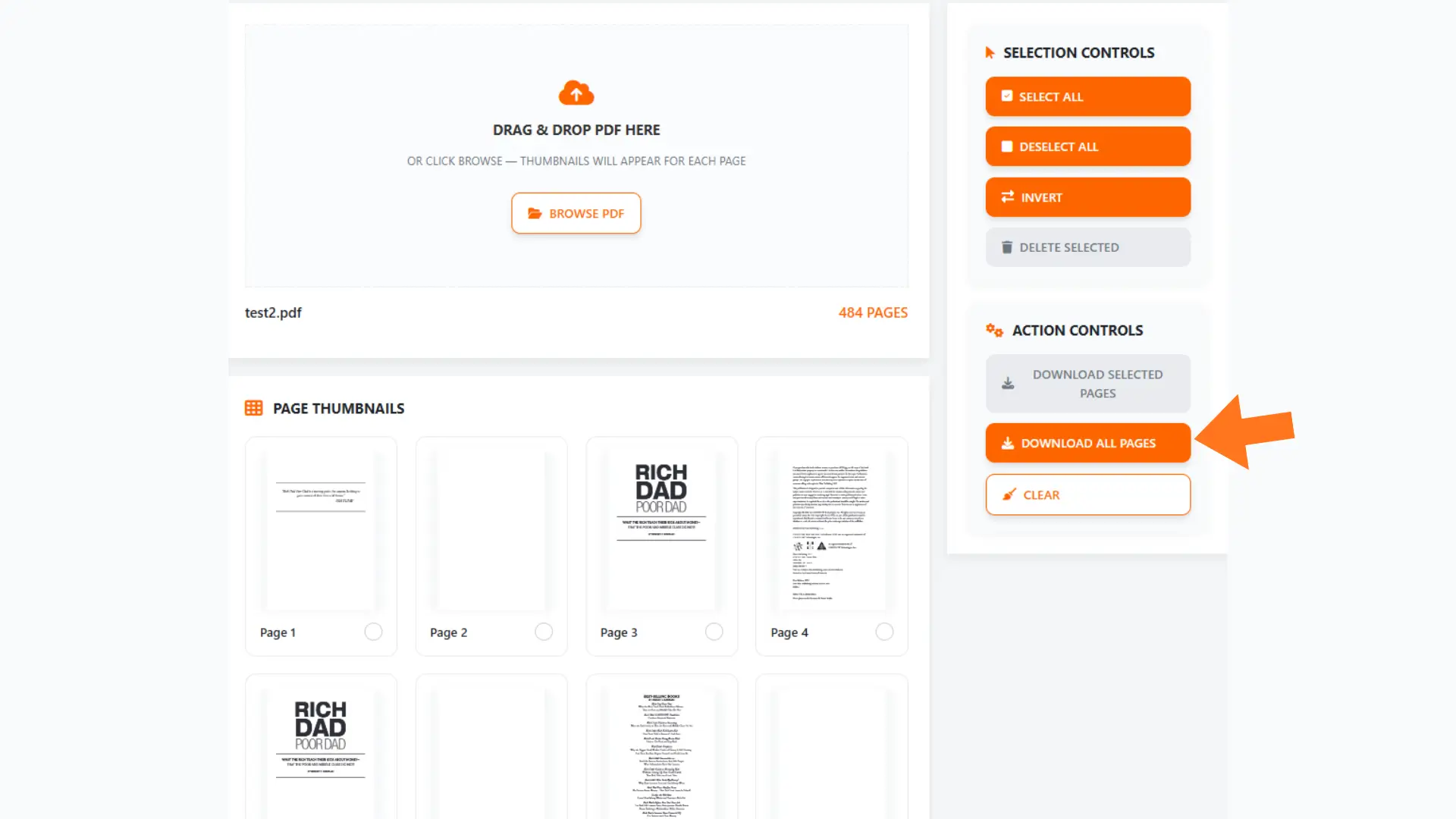Viewport: 1456px width, 819px height.
Task: Click the Deselect All square icon
Action: pyautogui.click(x=1007, y=146)
